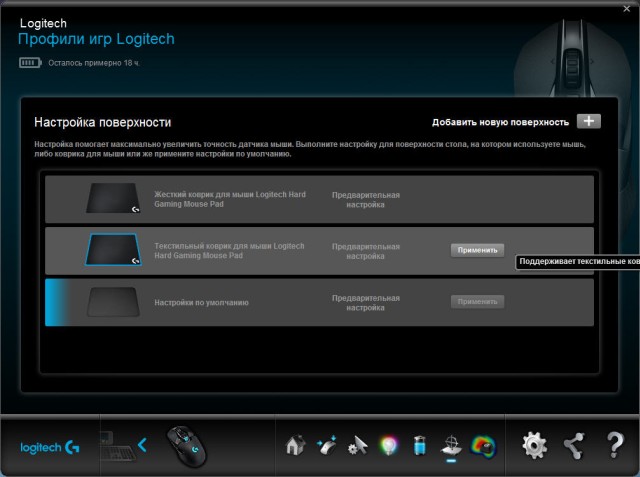The height and width of the screenshot is (477, 640).
Task: Click the blue left arrow device switcher
Action: (x=142, y=445)
